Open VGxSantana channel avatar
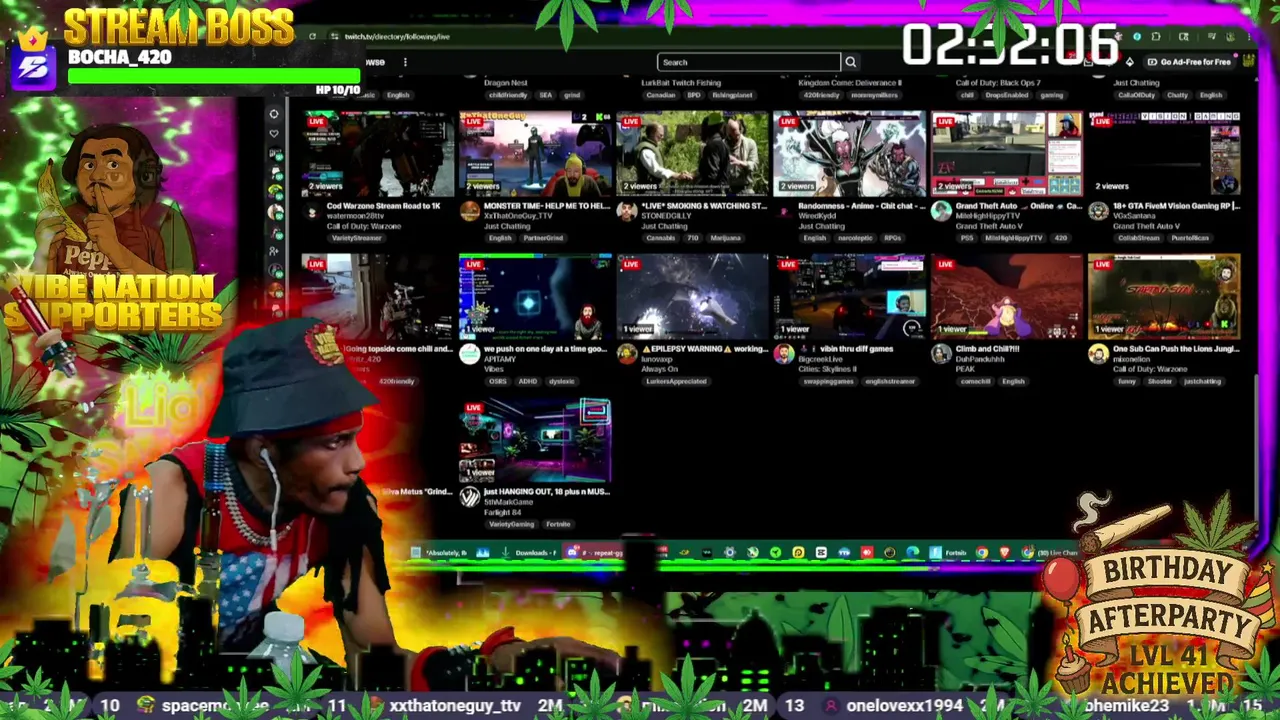 click(1098, 211)
